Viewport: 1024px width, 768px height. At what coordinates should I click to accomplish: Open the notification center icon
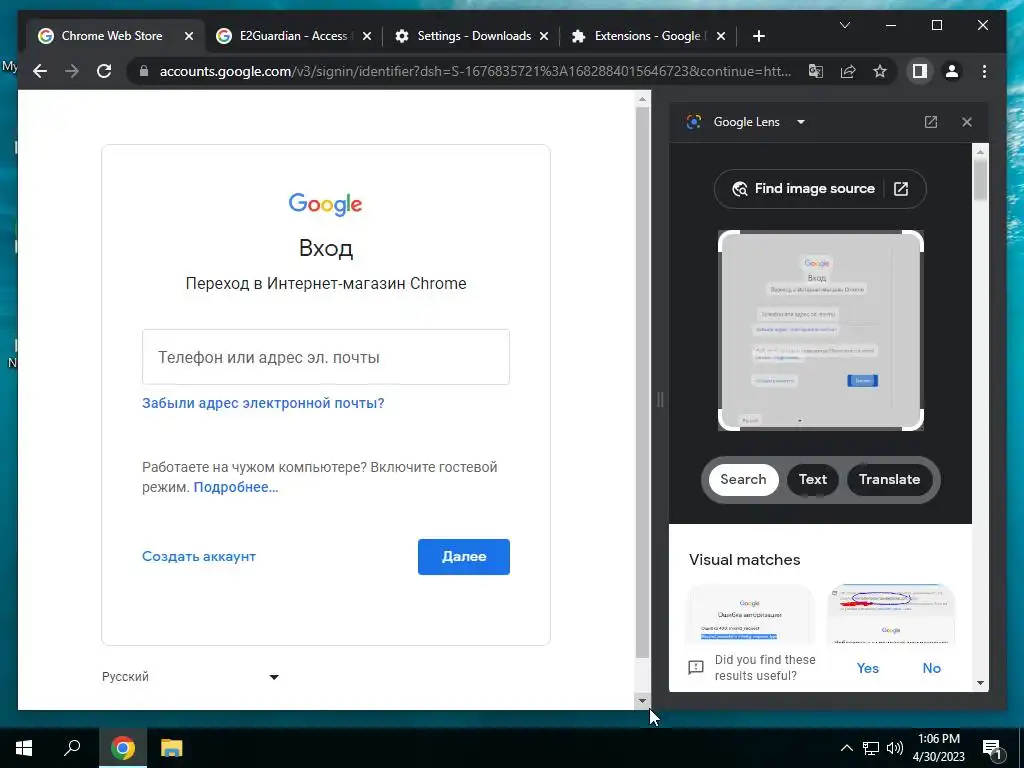click(x=993, y=748)
